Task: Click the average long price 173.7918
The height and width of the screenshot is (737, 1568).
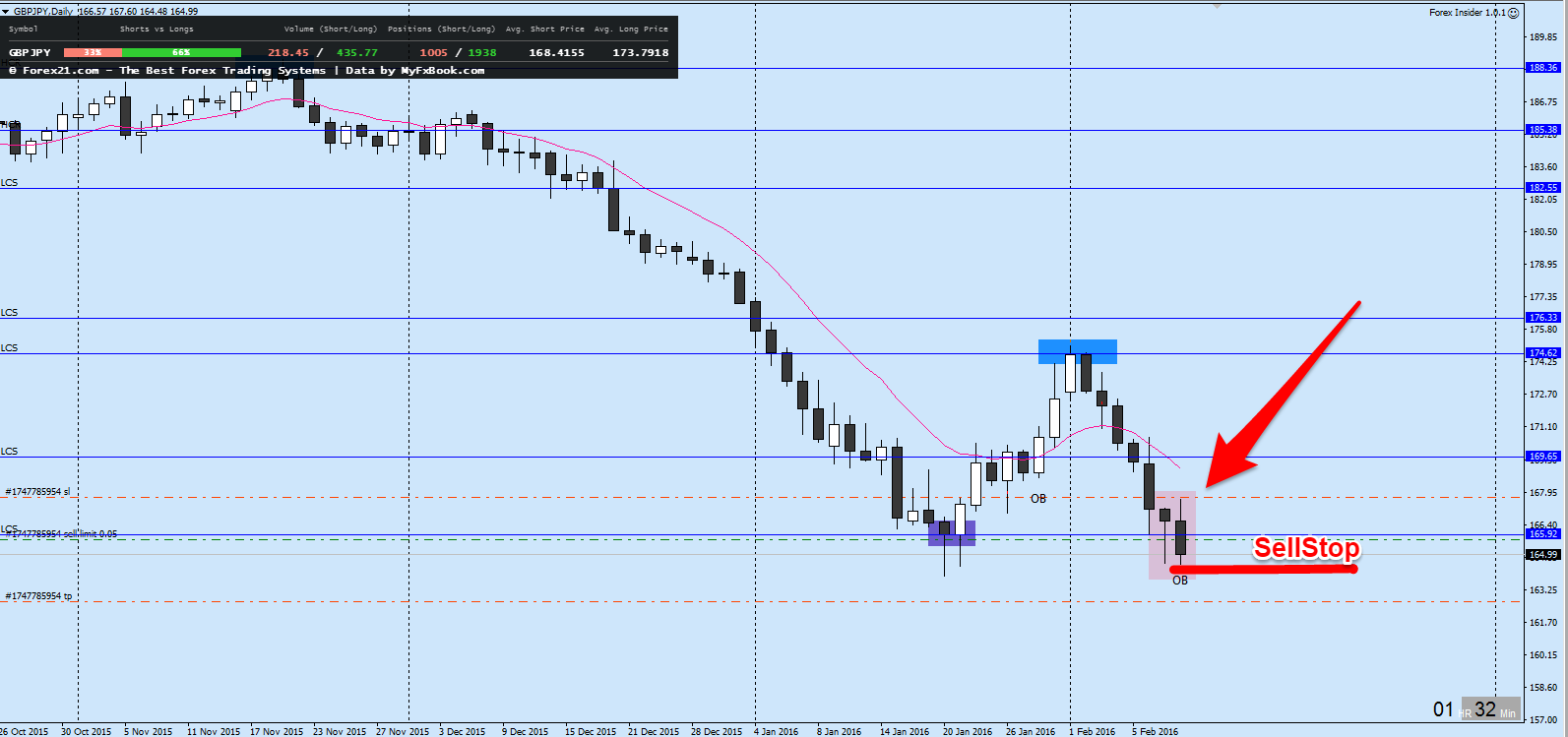Action: pos(641,53)
